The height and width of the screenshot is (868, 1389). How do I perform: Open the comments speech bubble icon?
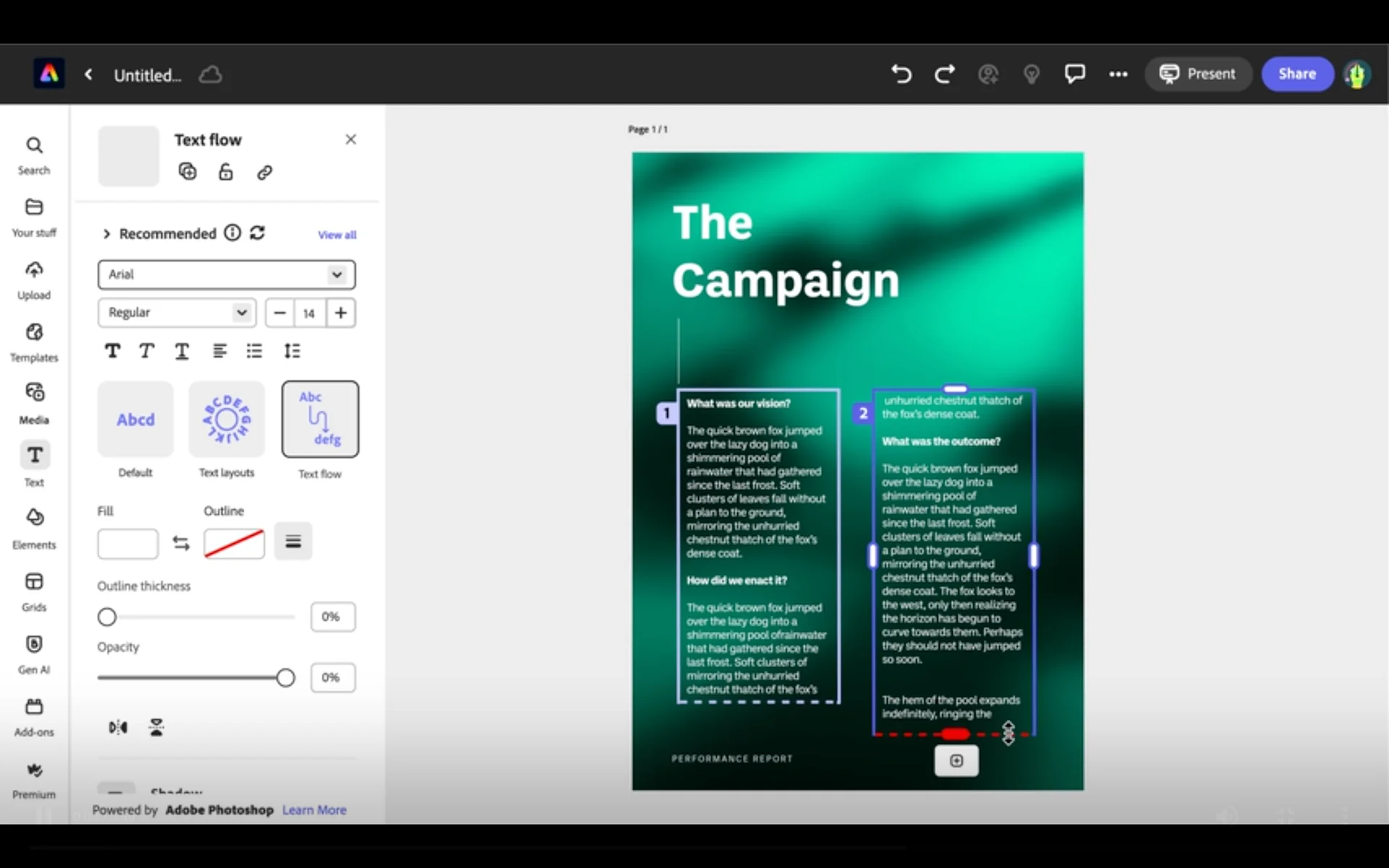pos(1074,74)
